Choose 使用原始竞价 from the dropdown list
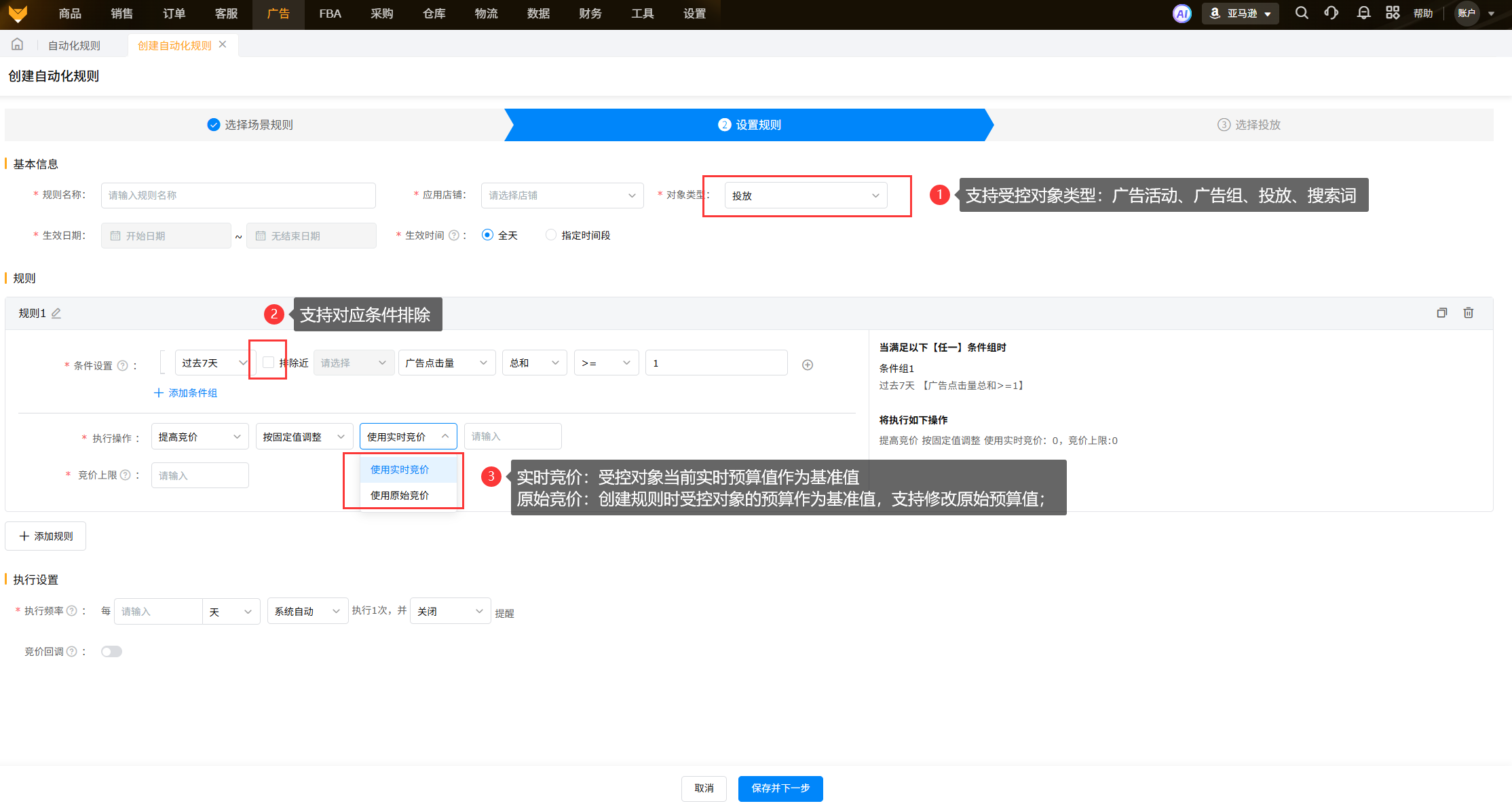1512x810 pixels. click(x=400, y=496)
